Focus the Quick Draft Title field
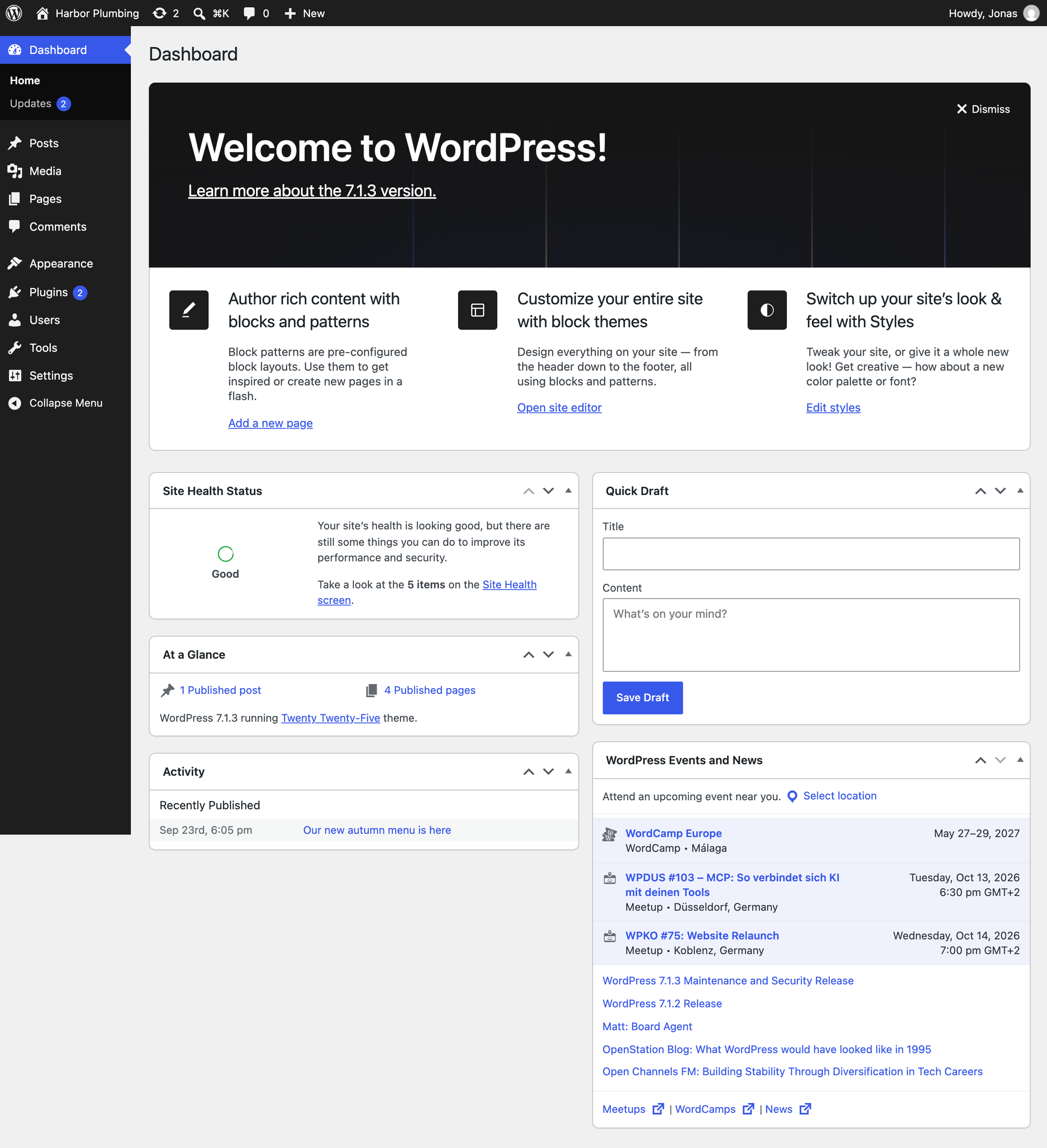 [x=811, y=554]
